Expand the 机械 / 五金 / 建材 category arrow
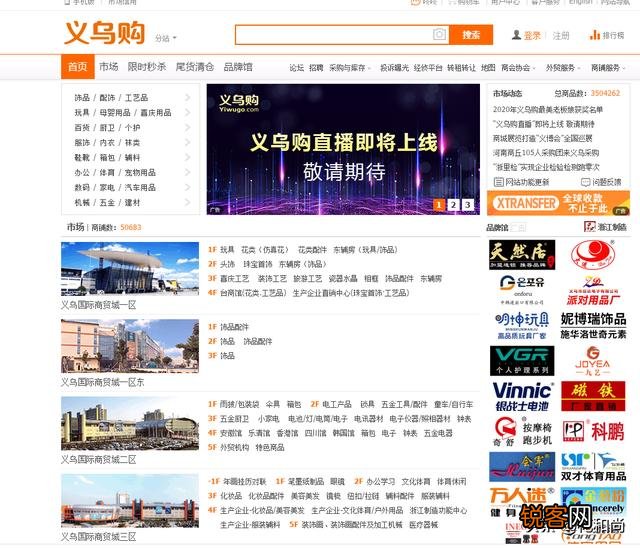The image size is (640, 548). tap(188, 202)
